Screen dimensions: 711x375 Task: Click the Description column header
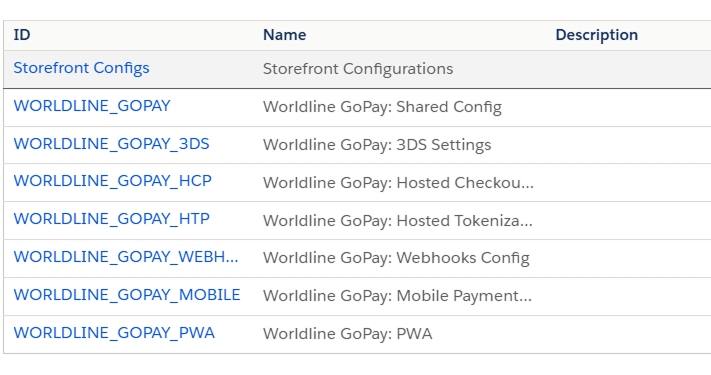coord(597,35)
